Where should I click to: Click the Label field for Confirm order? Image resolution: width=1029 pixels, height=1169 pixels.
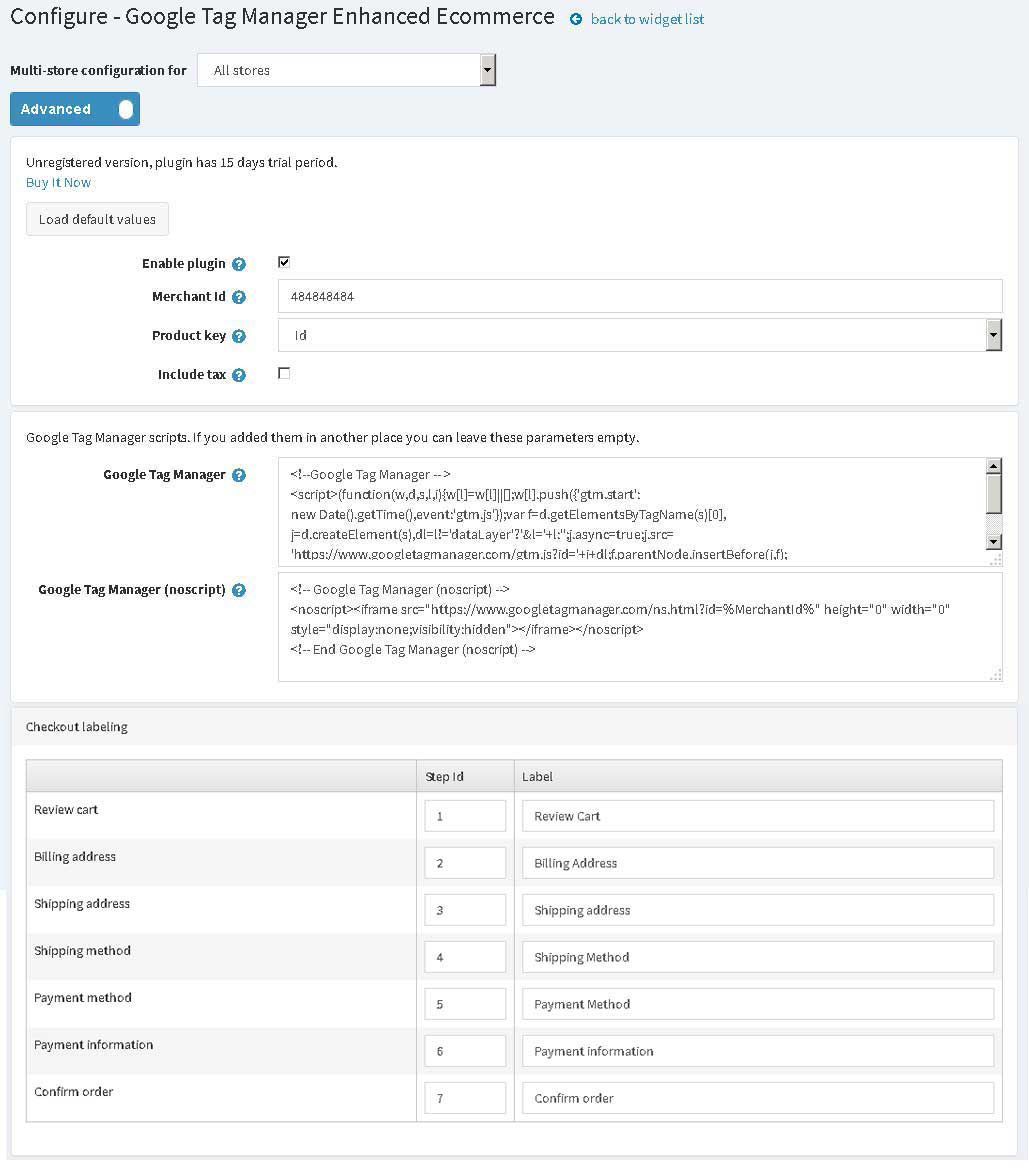(x=758, y=1097)
